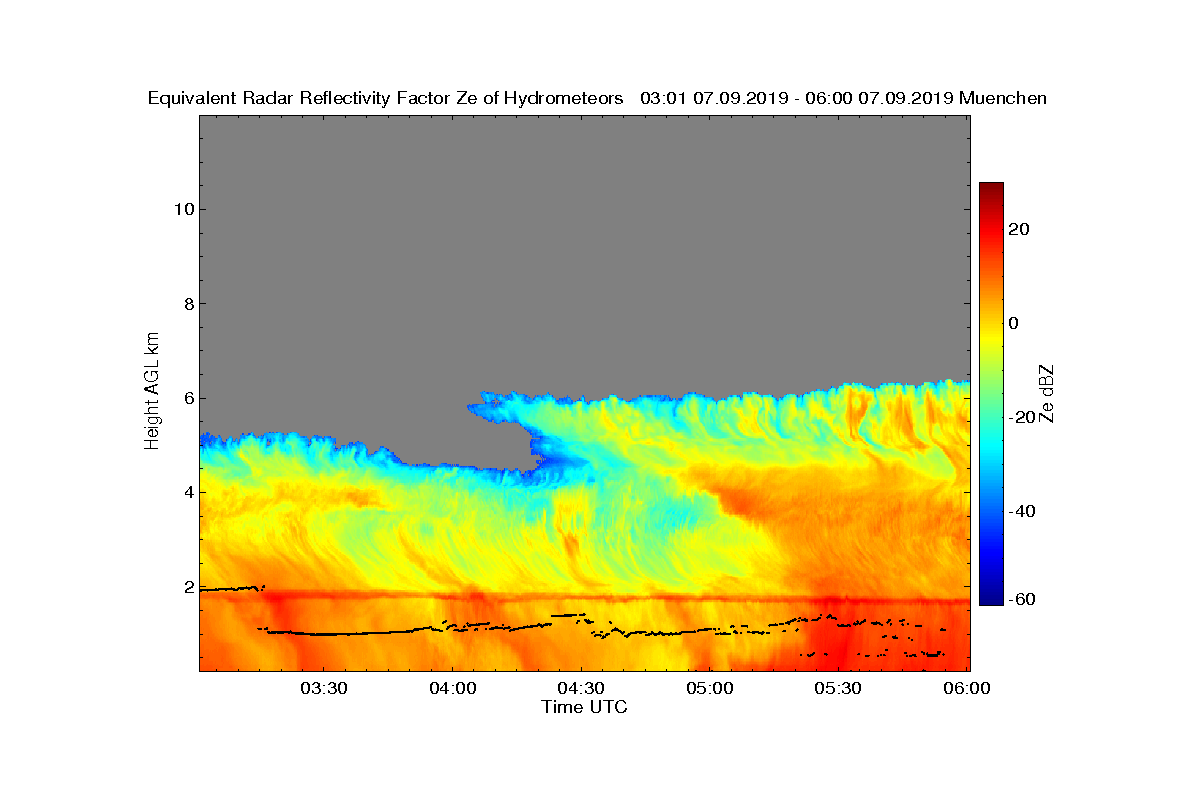Click the 'Ze dBZ' colorbar label
The width and height of the screenshot is (1200, 800).
pos(1047,392)
